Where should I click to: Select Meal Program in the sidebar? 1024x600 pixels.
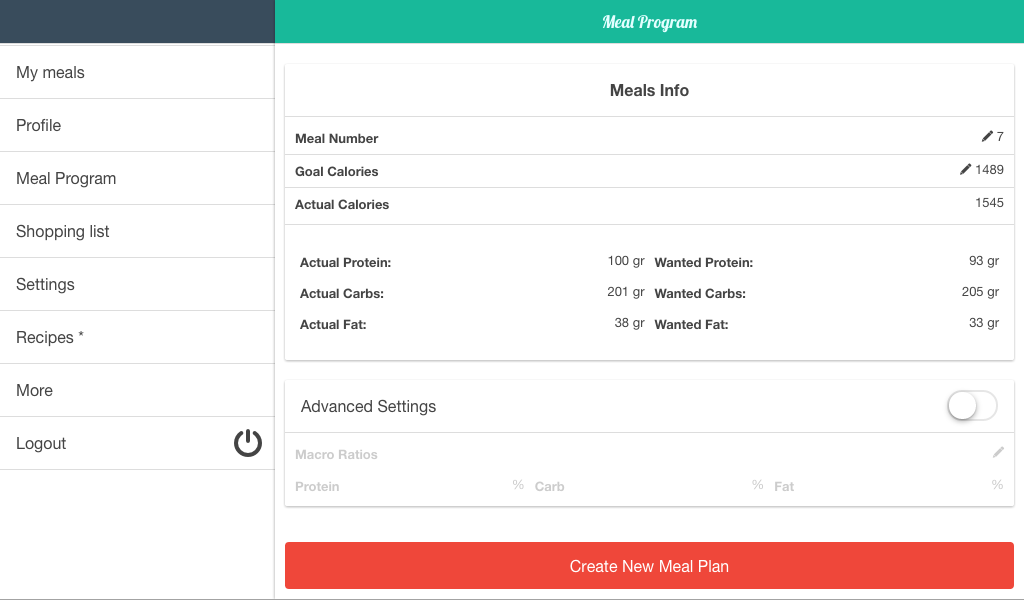point(137,178)
